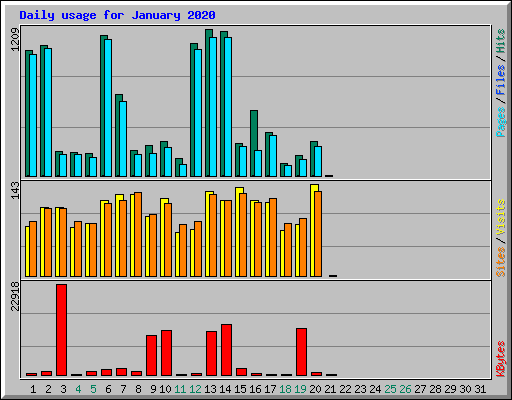Select the yellow Visits bar for day 20
The width and height of the screenshot is (512, 400).
point(313,230)
